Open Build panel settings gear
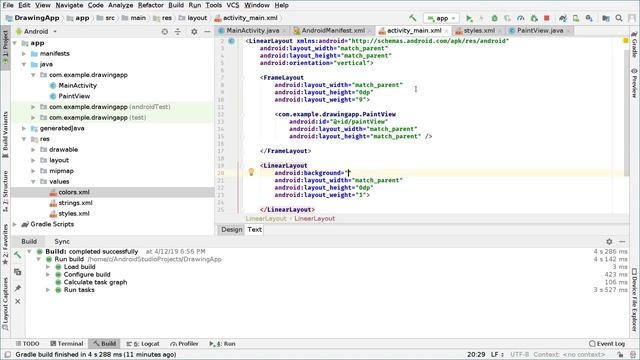This screenshot has height=360, width=640. [x=609, y=241]
